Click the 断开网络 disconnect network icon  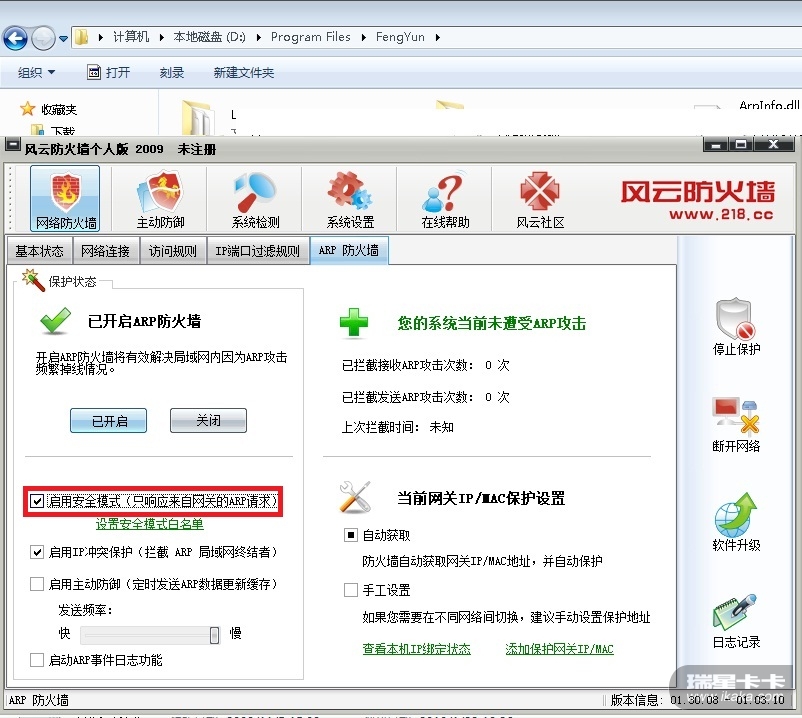pos(736,416)
